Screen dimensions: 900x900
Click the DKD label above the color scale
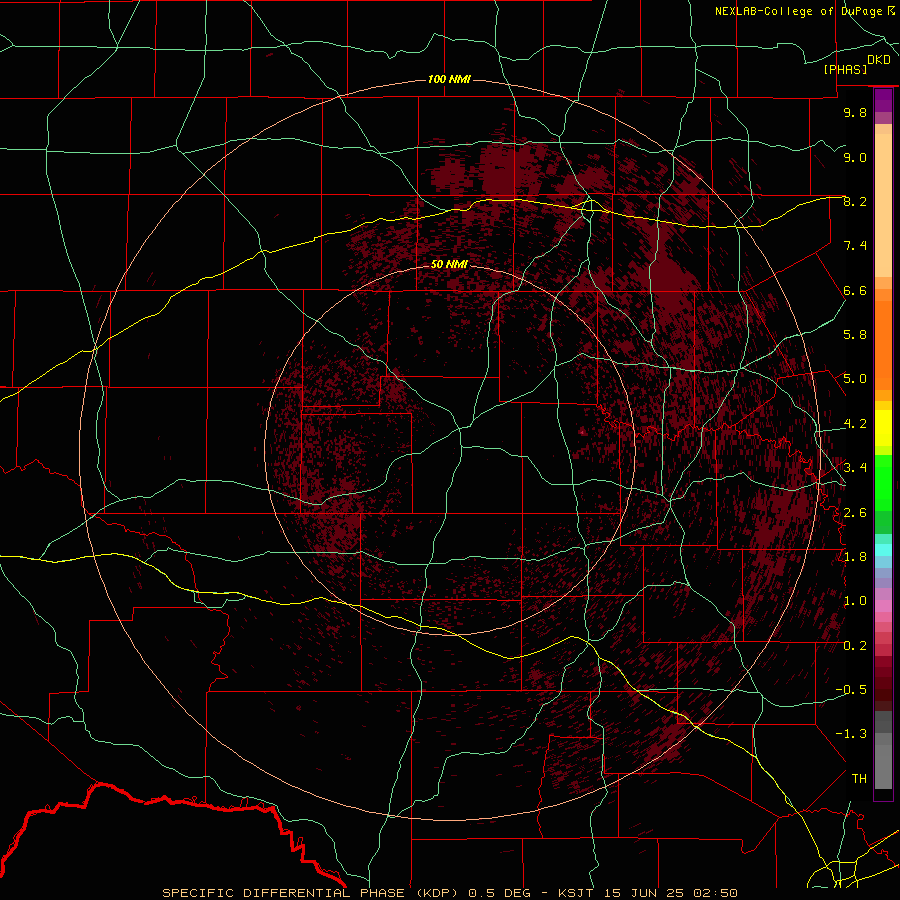tap(879, 60)
